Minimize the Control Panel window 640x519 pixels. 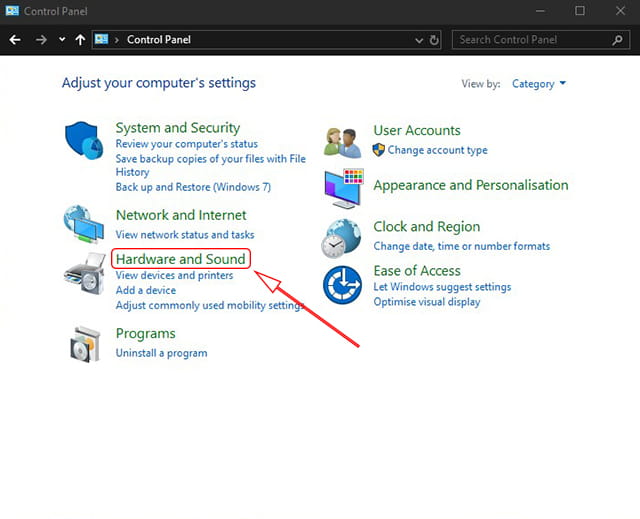click(540, 11)
